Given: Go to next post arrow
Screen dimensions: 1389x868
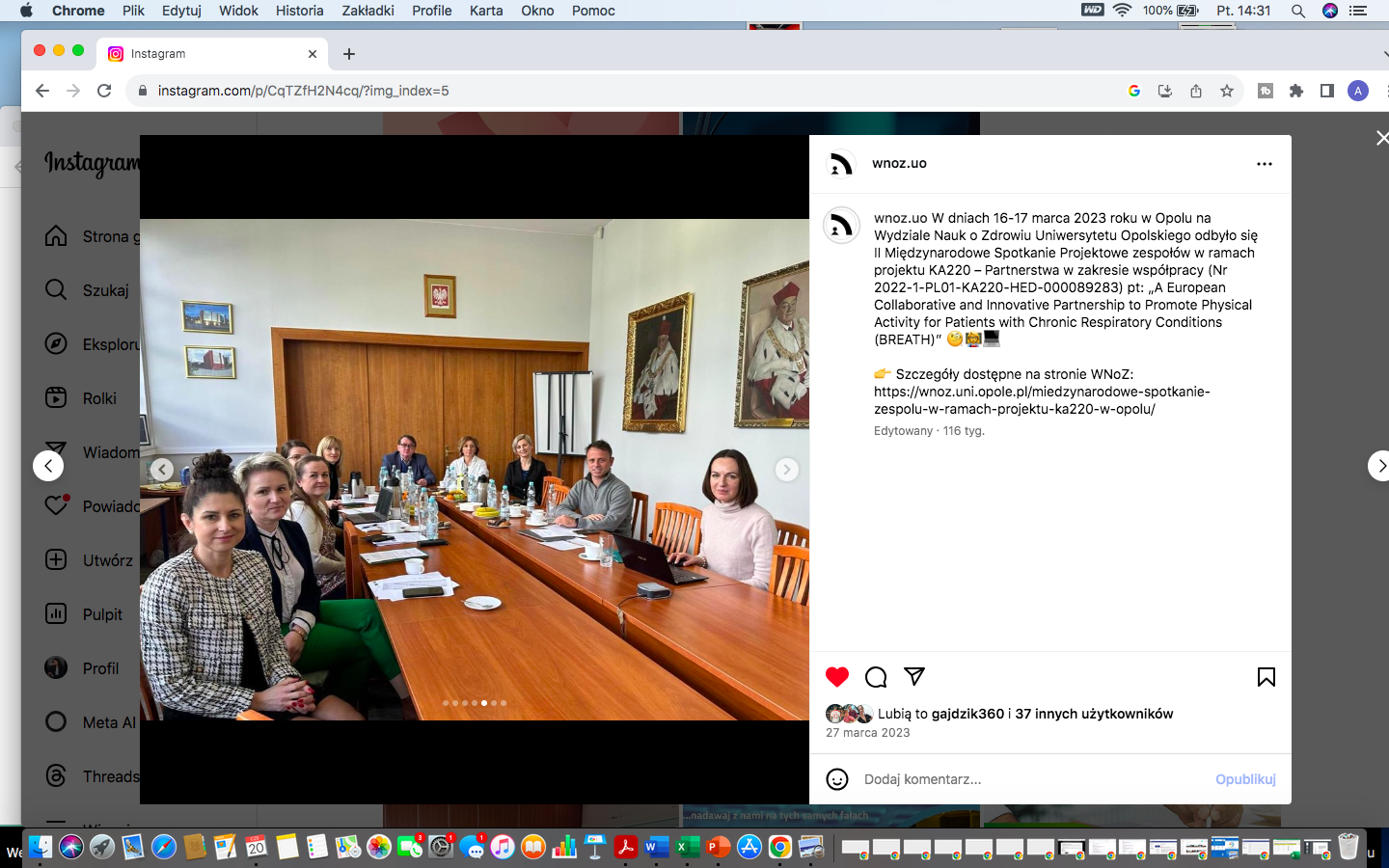Looking at the screenshot, I should point(1380,466).
